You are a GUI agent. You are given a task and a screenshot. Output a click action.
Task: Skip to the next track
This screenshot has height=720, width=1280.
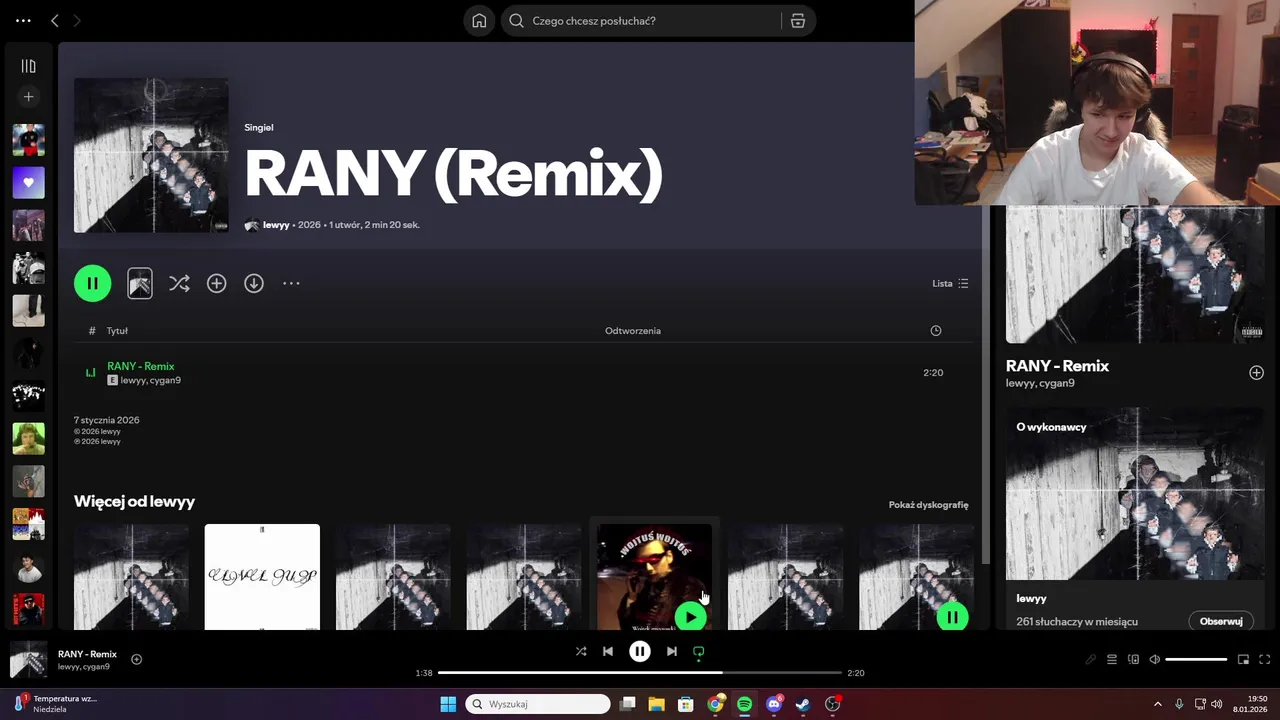(x=672, y=651)
